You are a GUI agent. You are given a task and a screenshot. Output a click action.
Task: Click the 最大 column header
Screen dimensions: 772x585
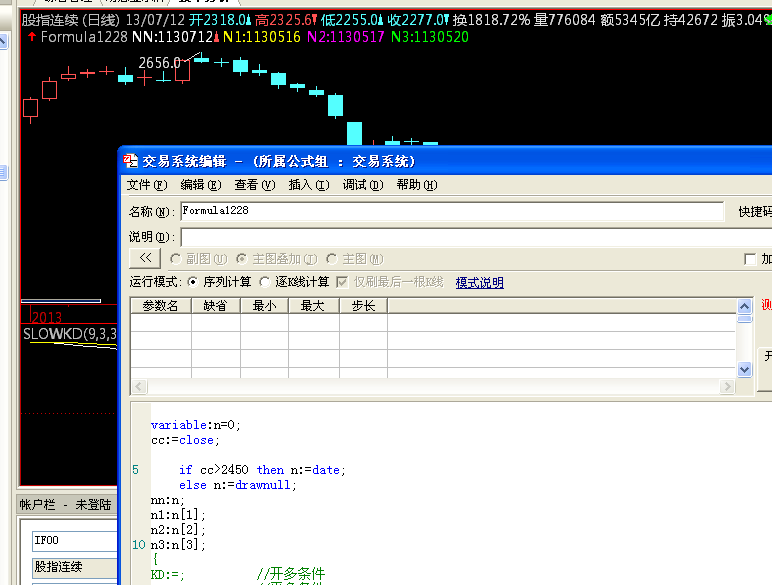coord(314,306)
